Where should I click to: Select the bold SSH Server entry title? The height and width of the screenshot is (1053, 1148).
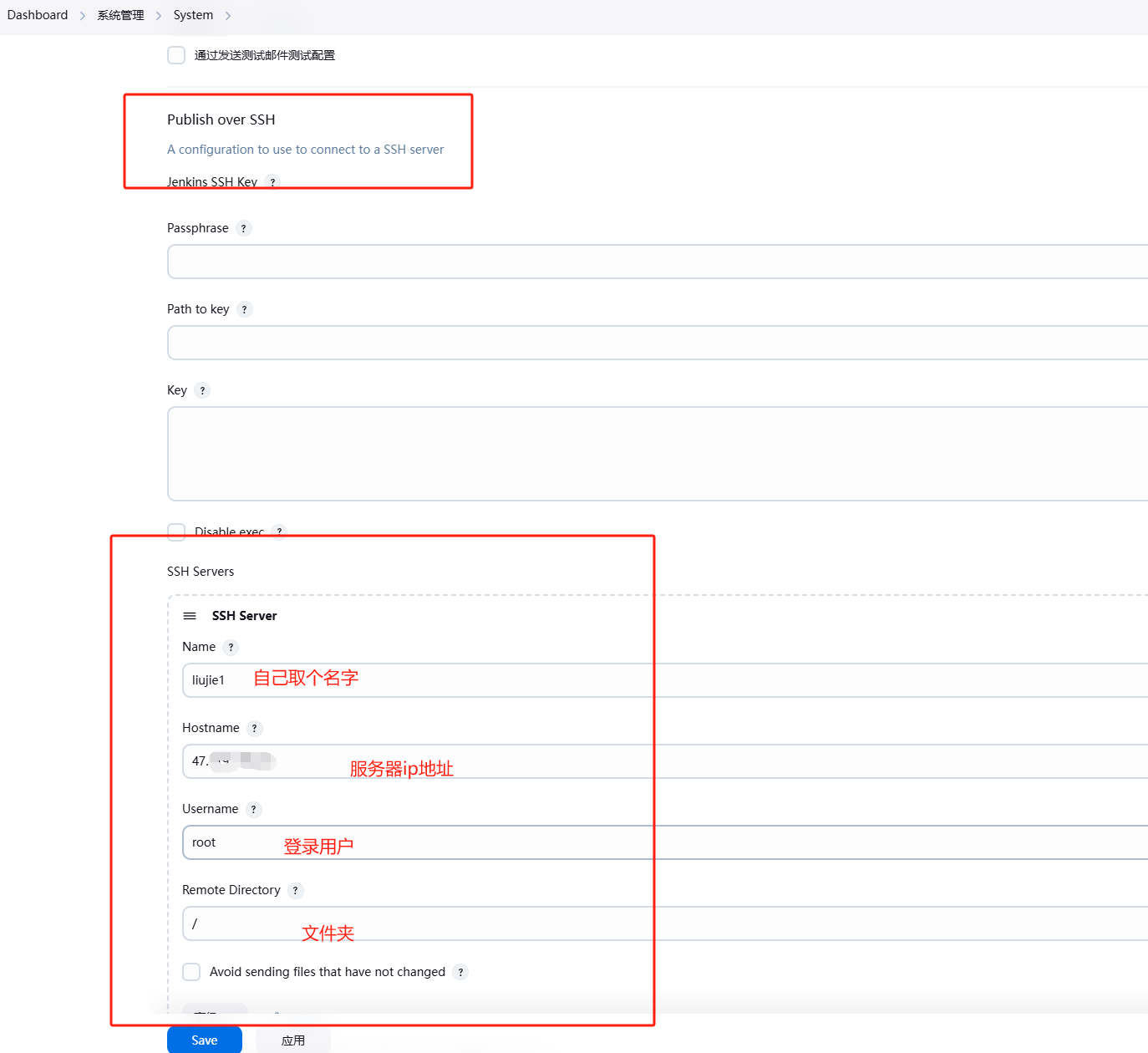click(x=244, y=616)
